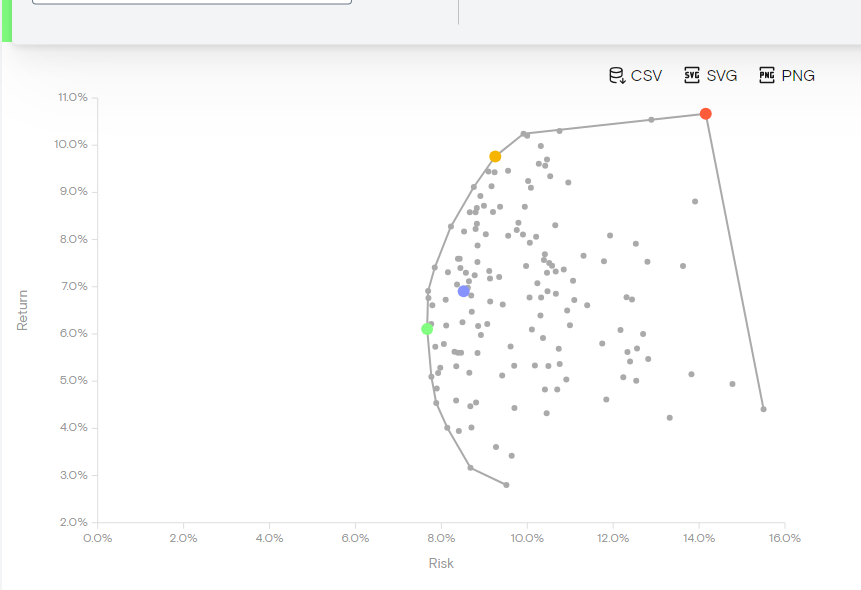Click the SVG text label
The height and width of the screenshot is (590, 861).
click(722, 76)
